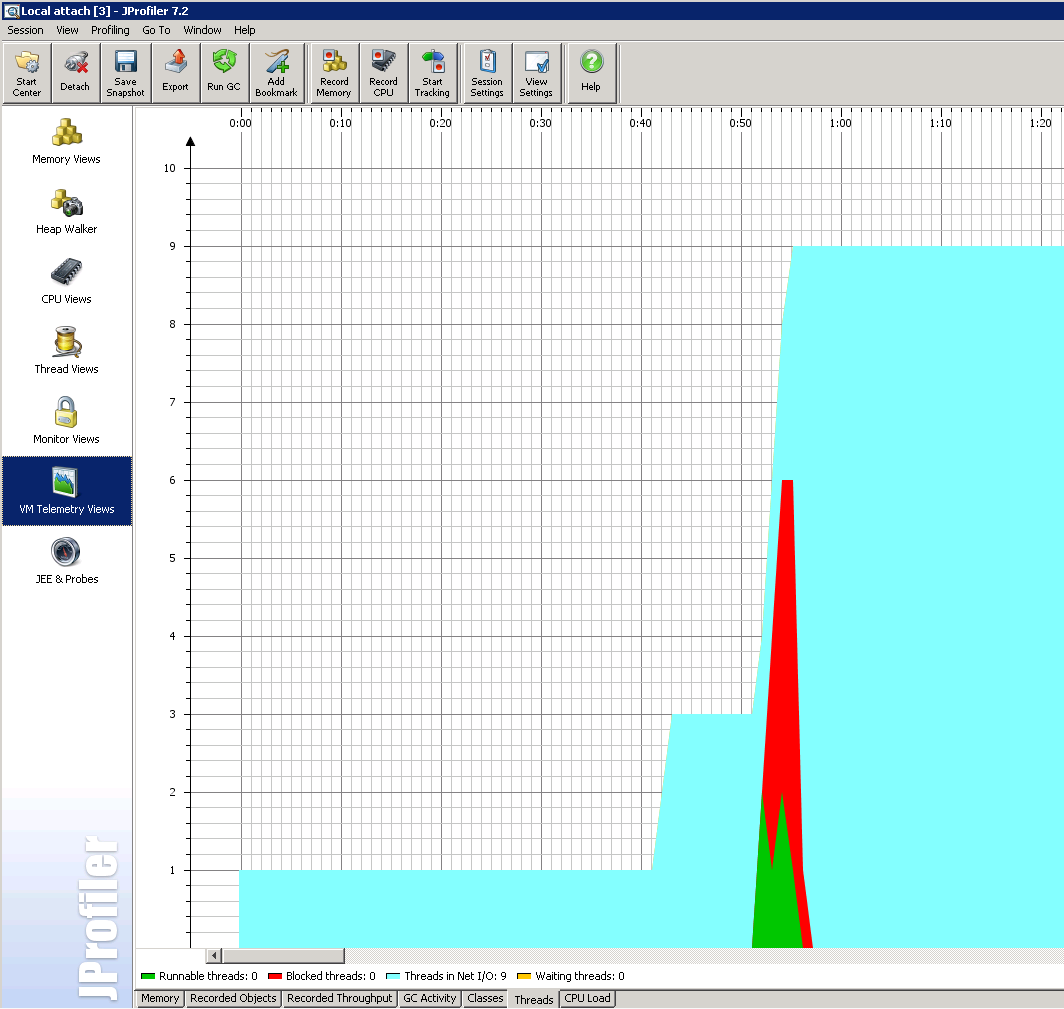Add Bookmark to the timeline
Image resolution: width=1064 pixels, height=1009 pixels.
pos(276,73)
